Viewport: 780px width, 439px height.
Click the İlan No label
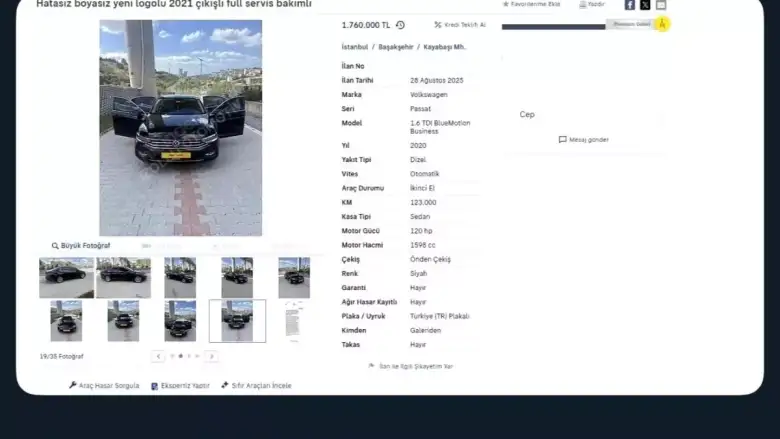coord(353,66)
